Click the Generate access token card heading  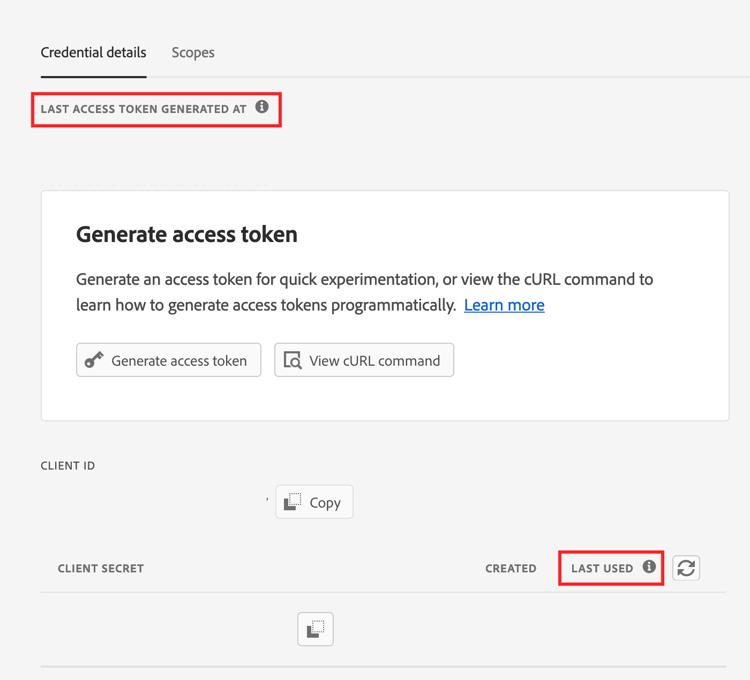pyautogui.click(x=187, y=235)
